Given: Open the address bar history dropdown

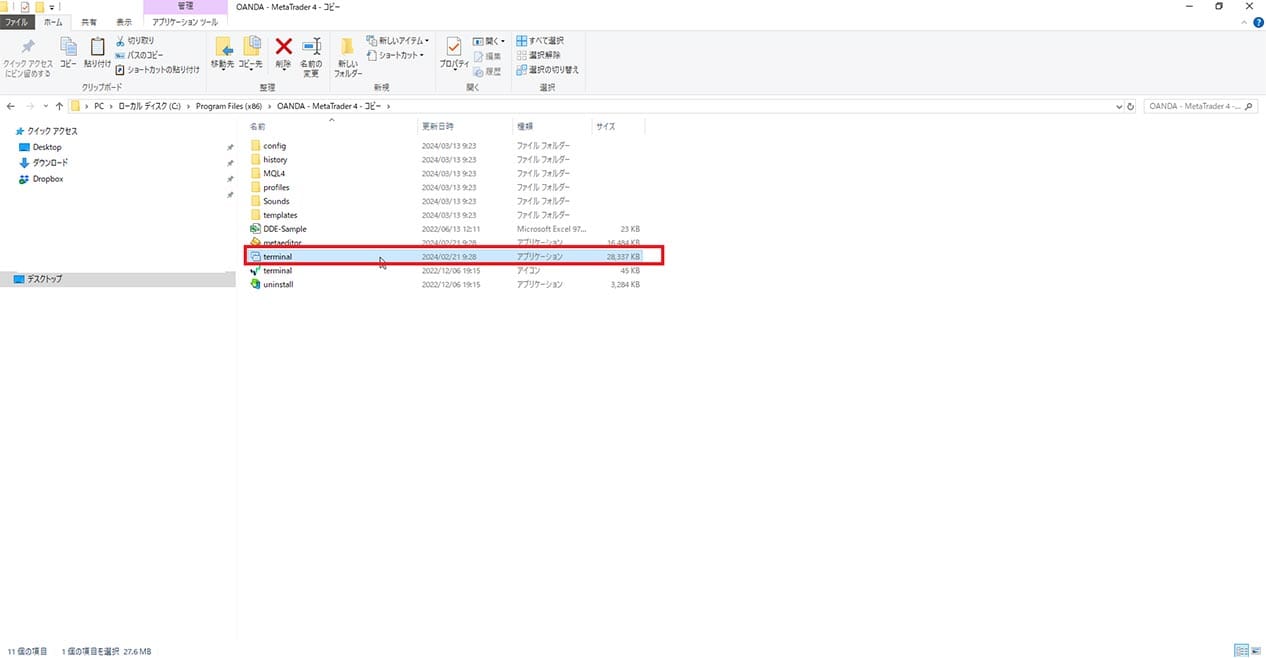Looking at the screenshot, I should tap(1120, 106).
